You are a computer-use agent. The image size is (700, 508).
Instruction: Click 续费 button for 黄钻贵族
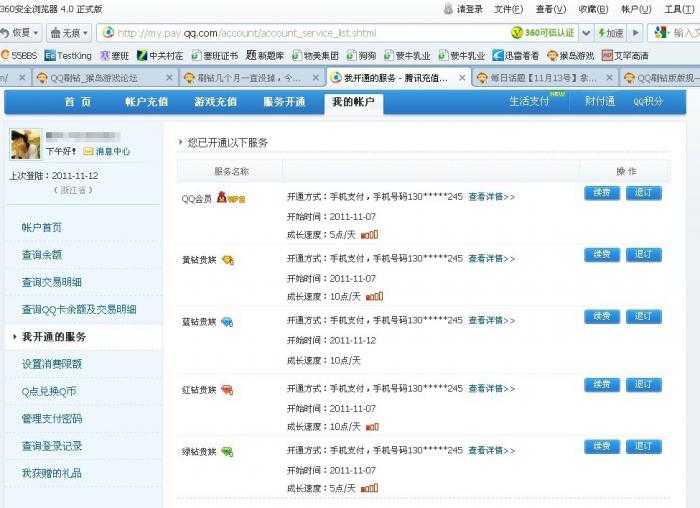click(x=602, y=255)
